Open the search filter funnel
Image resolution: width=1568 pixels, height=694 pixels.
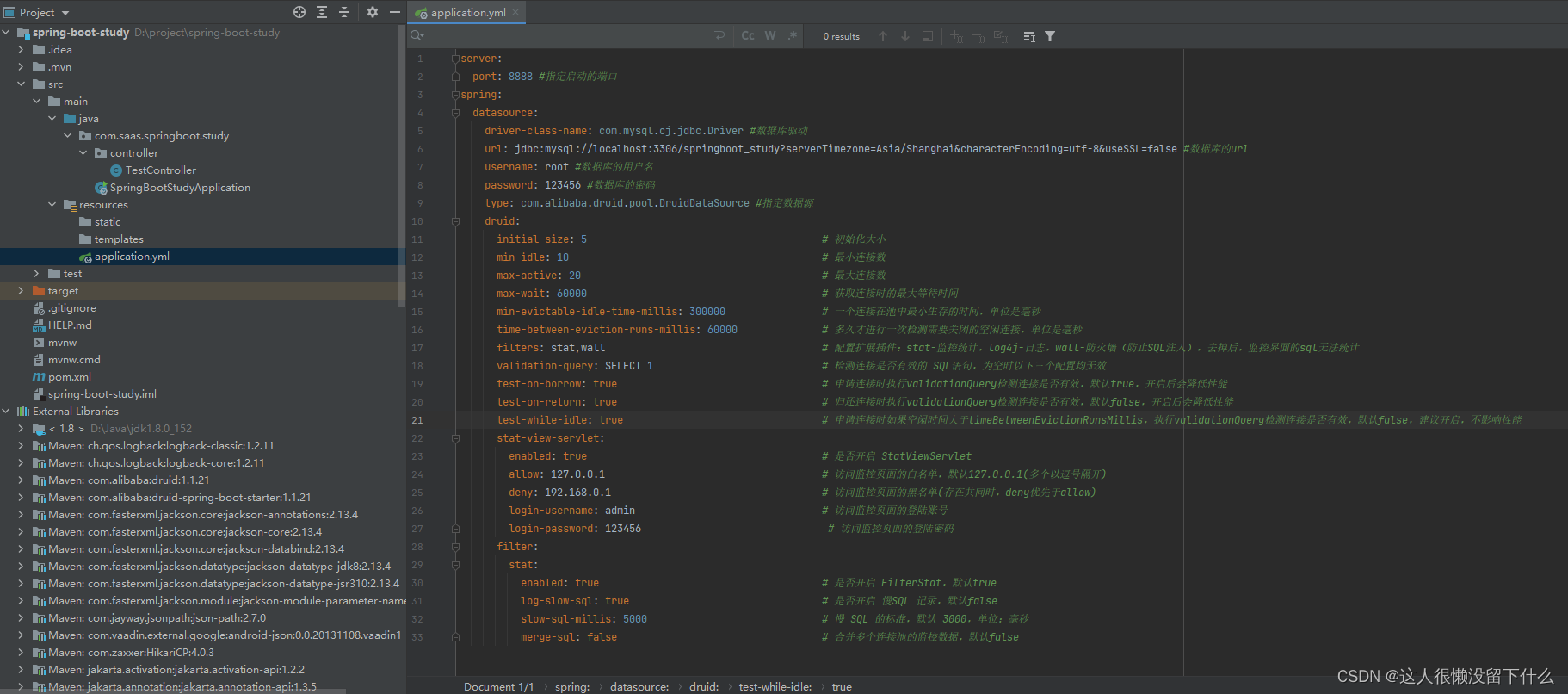(x=1050, y=36)
